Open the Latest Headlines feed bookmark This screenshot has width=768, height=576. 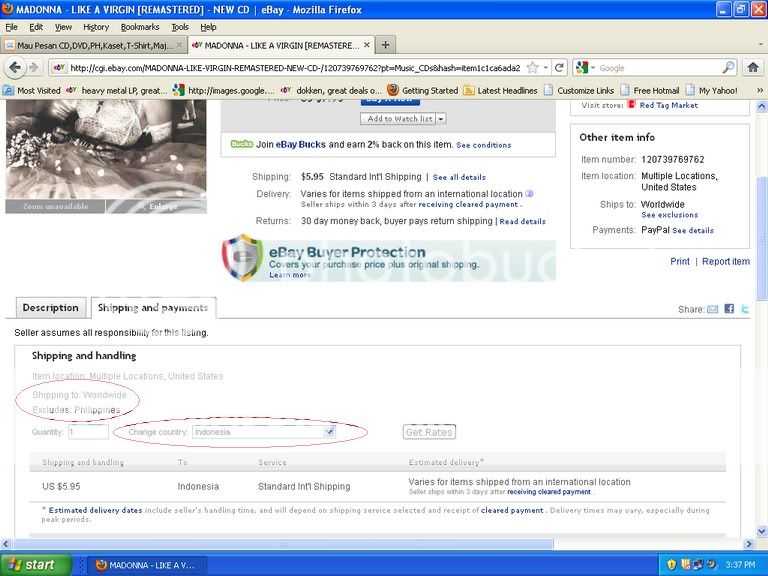coord(500,90)
